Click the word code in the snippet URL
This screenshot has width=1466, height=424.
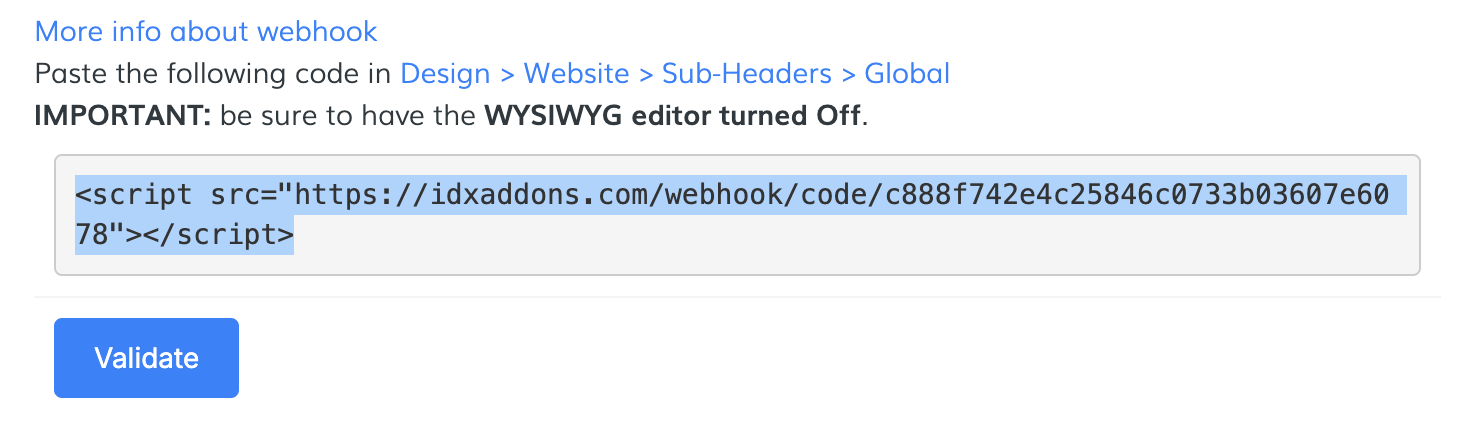(x=836, y=194)
